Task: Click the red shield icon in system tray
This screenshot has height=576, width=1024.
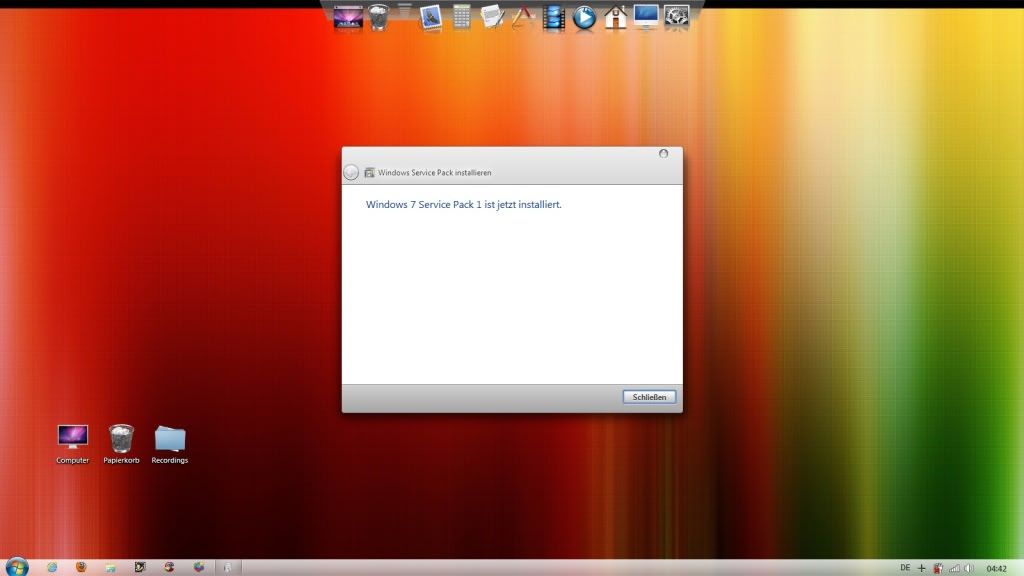Action: tap(938, 568)
